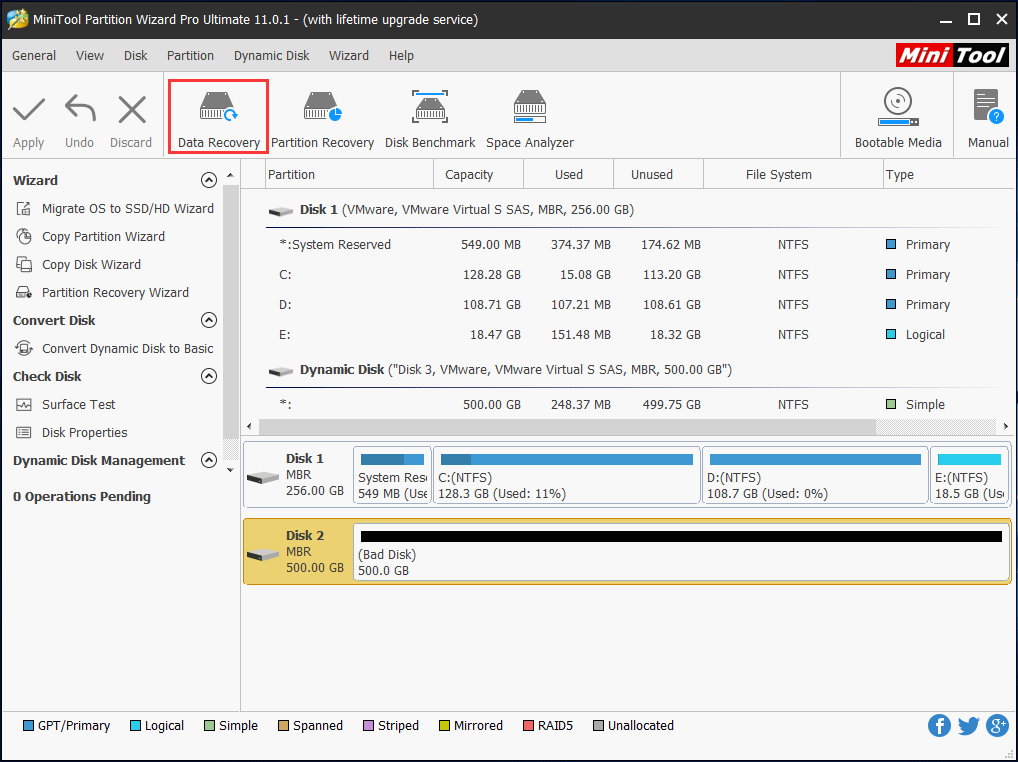Click the Bootable Media icon
Viewport: 1018px width, 762px height.
(x=897, y=115)
